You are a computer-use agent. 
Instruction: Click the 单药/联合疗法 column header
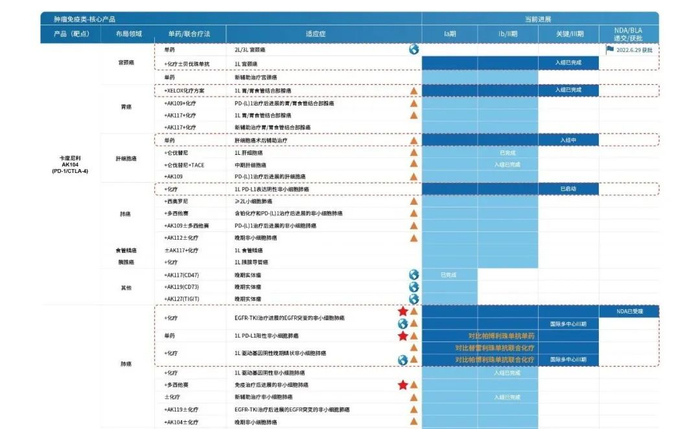click(x=189, y=33)
